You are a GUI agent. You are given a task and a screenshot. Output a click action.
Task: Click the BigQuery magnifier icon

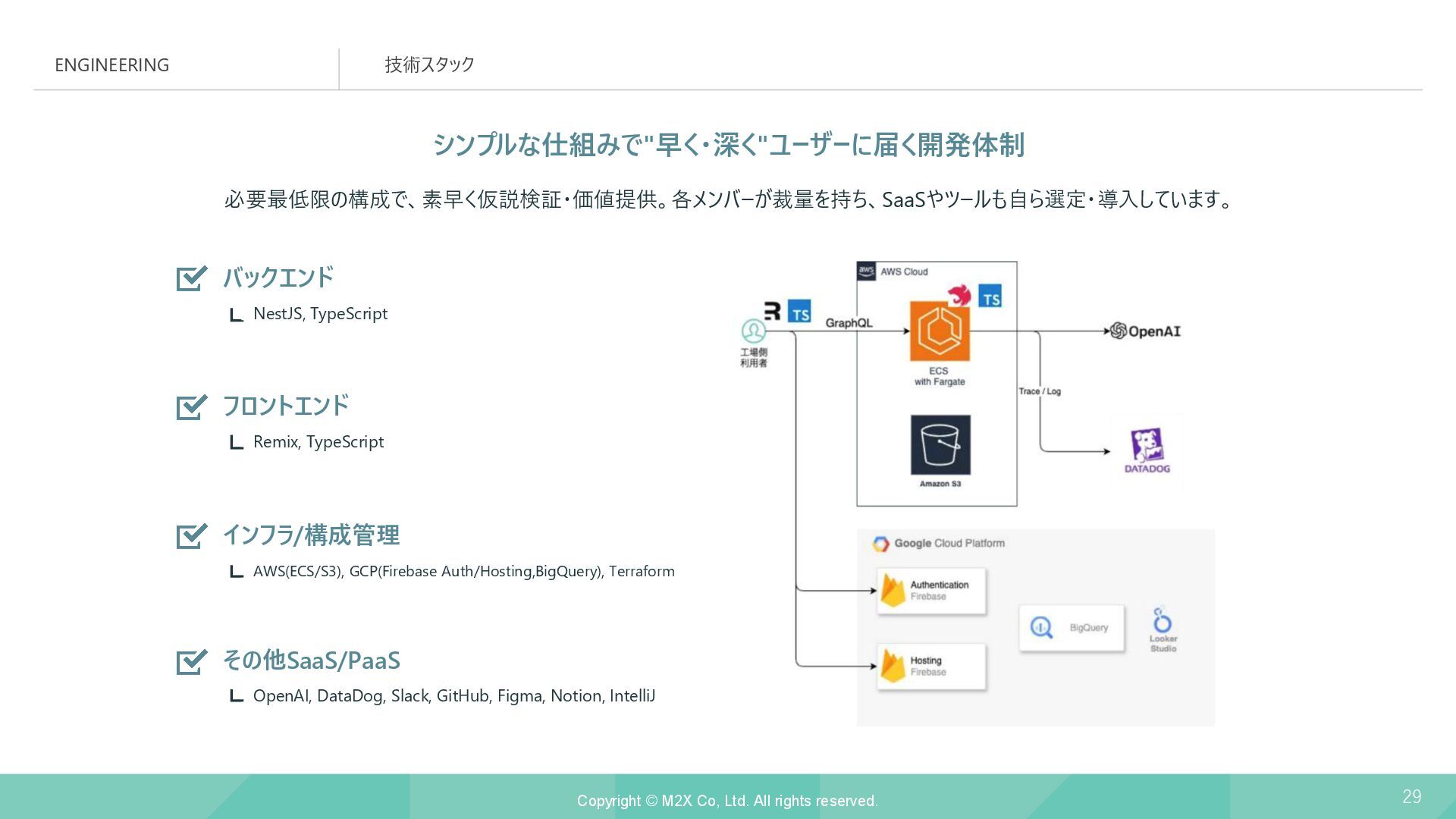pos(1041,628)
